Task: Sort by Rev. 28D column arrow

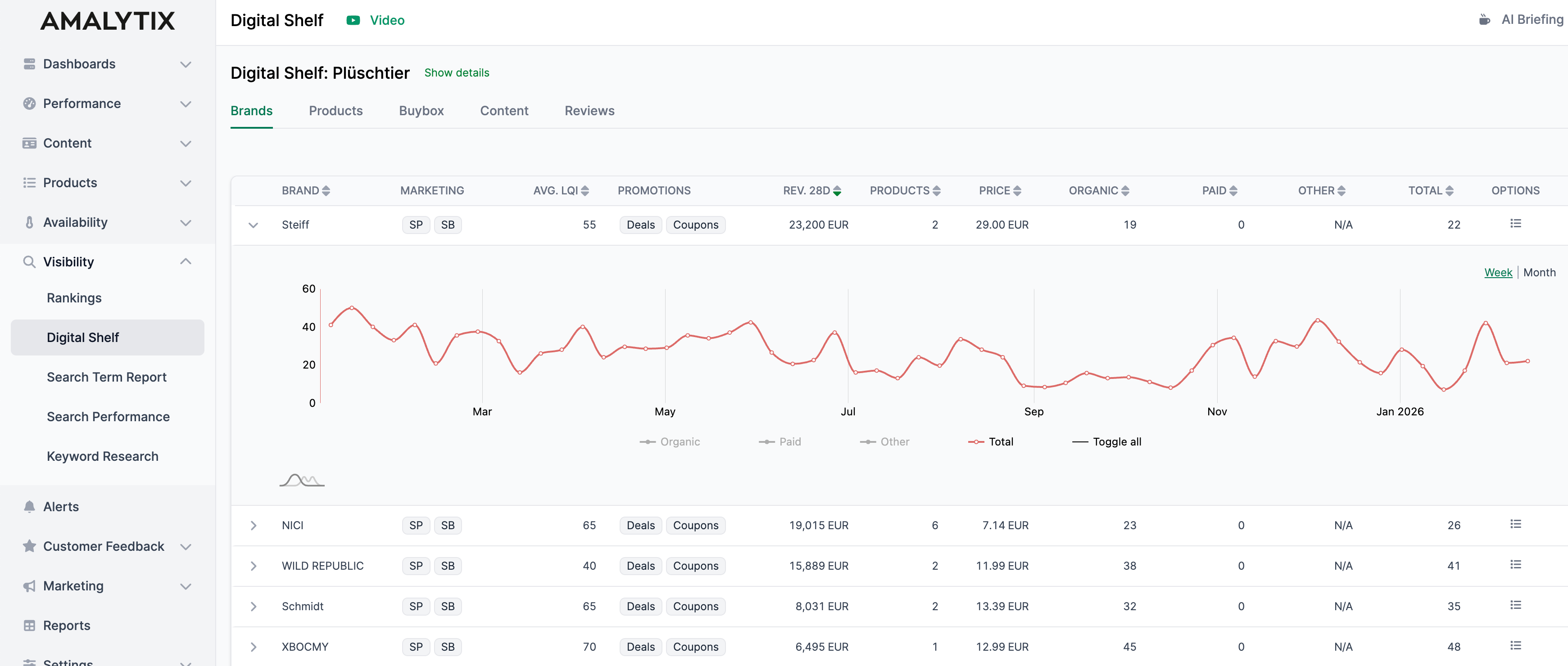Action: [x=837, y=191]
